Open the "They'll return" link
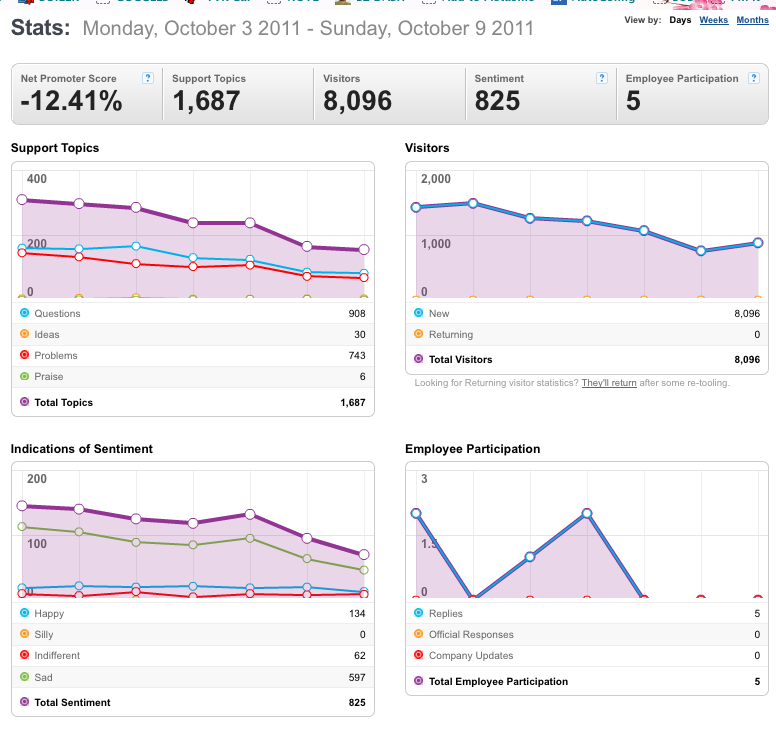Viewport: 776px width, 747px height. click(x=609, y=383)
